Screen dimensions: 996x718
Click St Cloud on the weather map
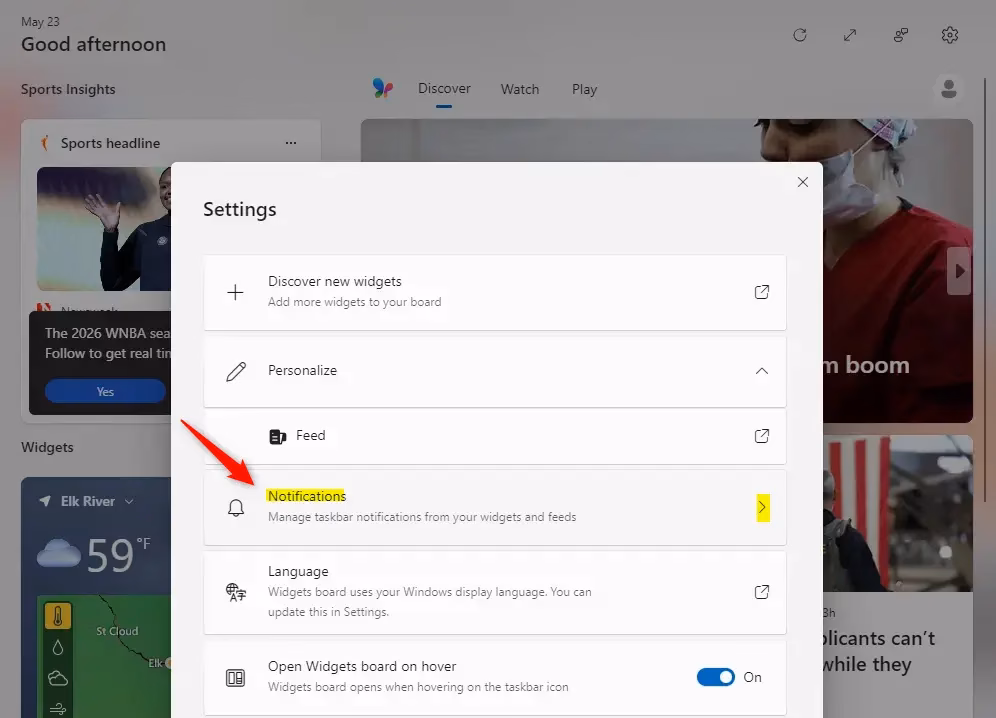click(117, 631)
